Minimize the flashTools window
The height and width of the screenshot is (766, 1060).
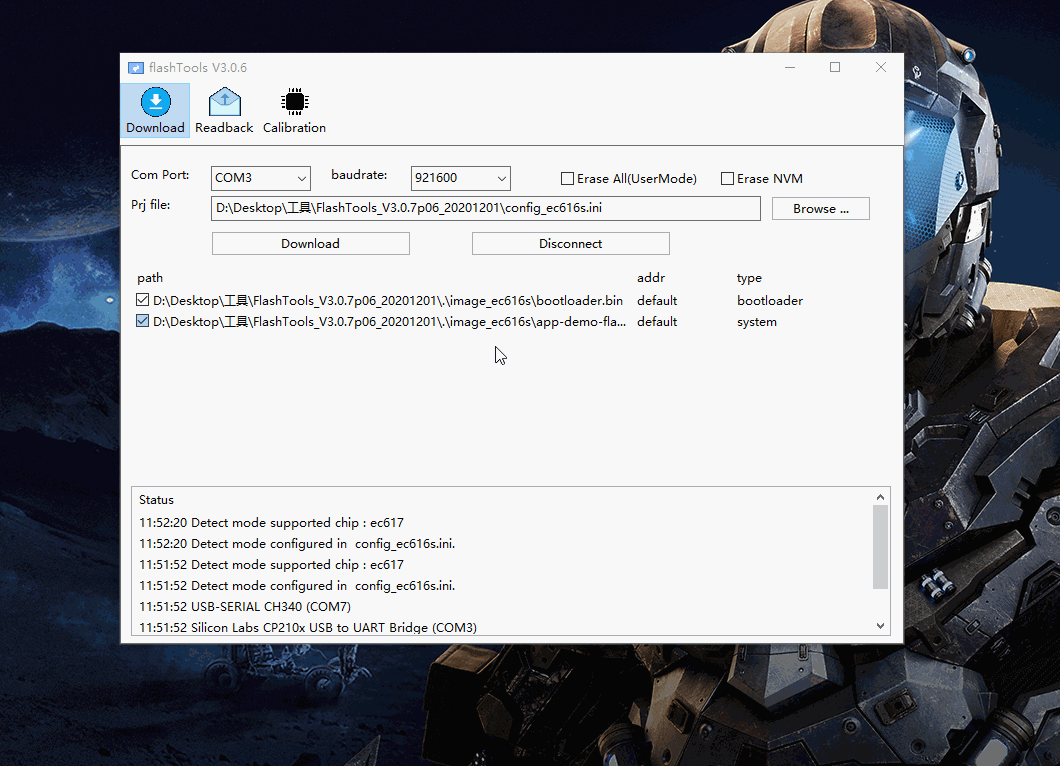tap(790, 67)
